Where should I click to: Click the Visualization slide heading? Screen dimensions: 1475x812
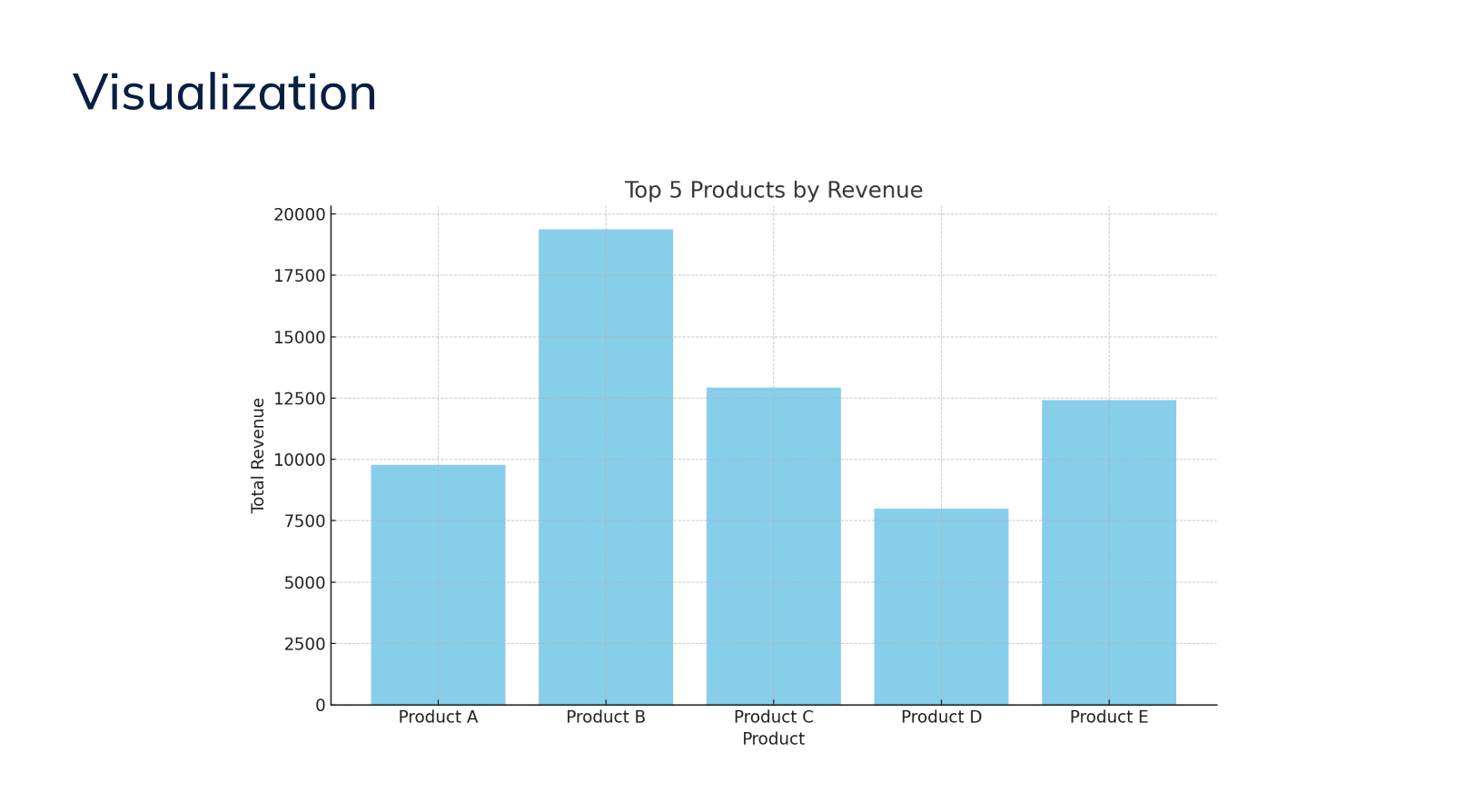pyautogui.click(x=224, y=93)
